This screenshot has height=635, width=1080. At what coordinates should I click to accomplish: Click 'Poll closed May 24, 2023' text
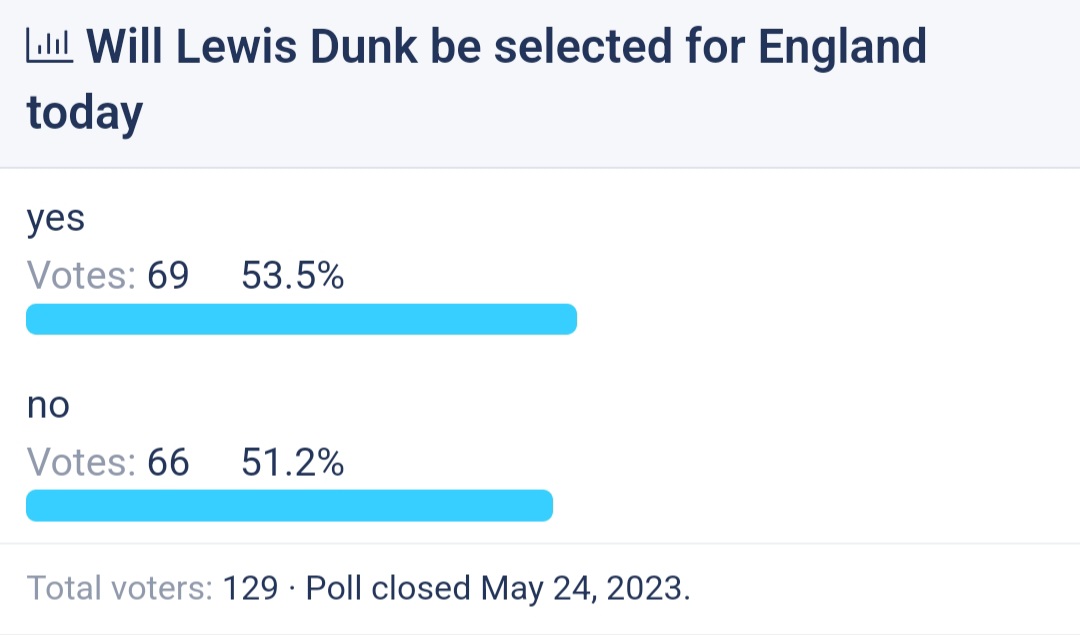coord(497,588)
